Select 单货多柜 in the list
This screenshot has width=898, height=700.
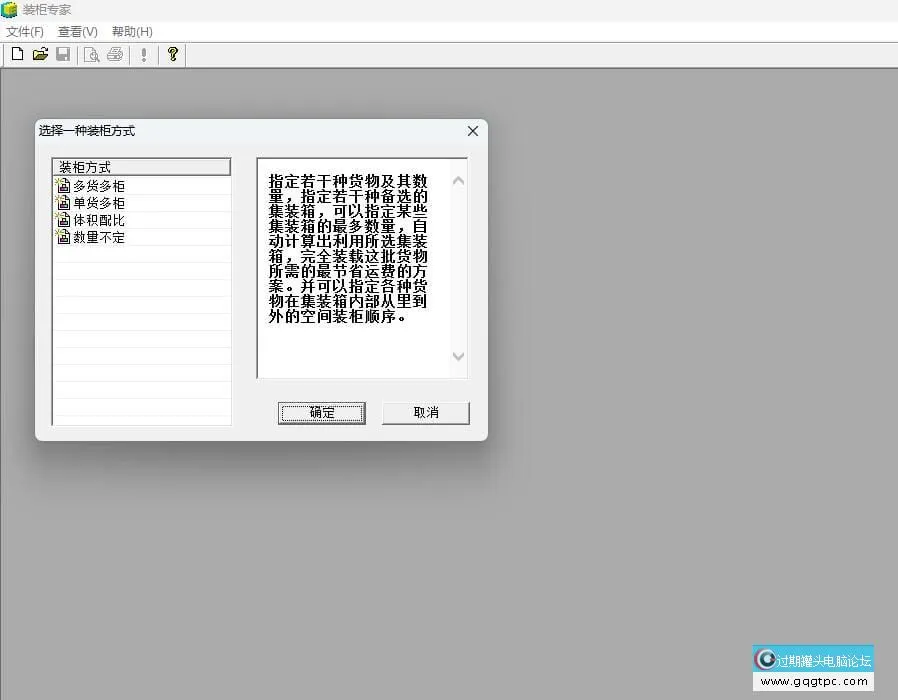pos(99,203)
